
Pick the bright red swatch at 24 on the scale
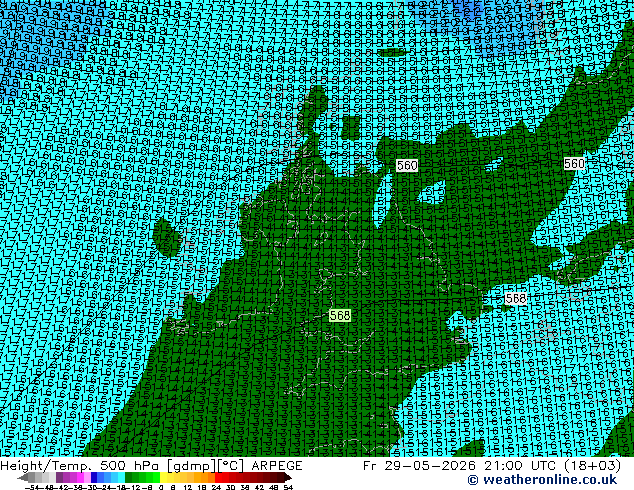218,477
